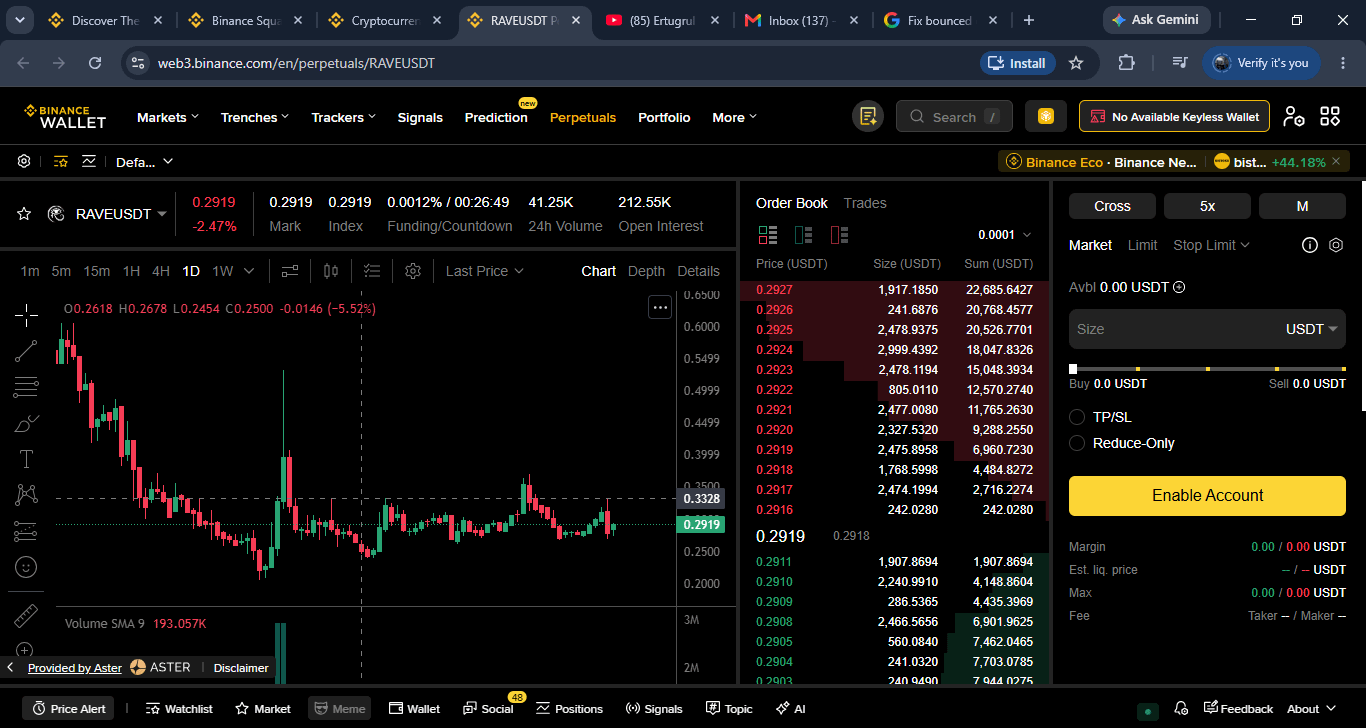
Task: Open the apps grid icon
Action: (1330, 117)
